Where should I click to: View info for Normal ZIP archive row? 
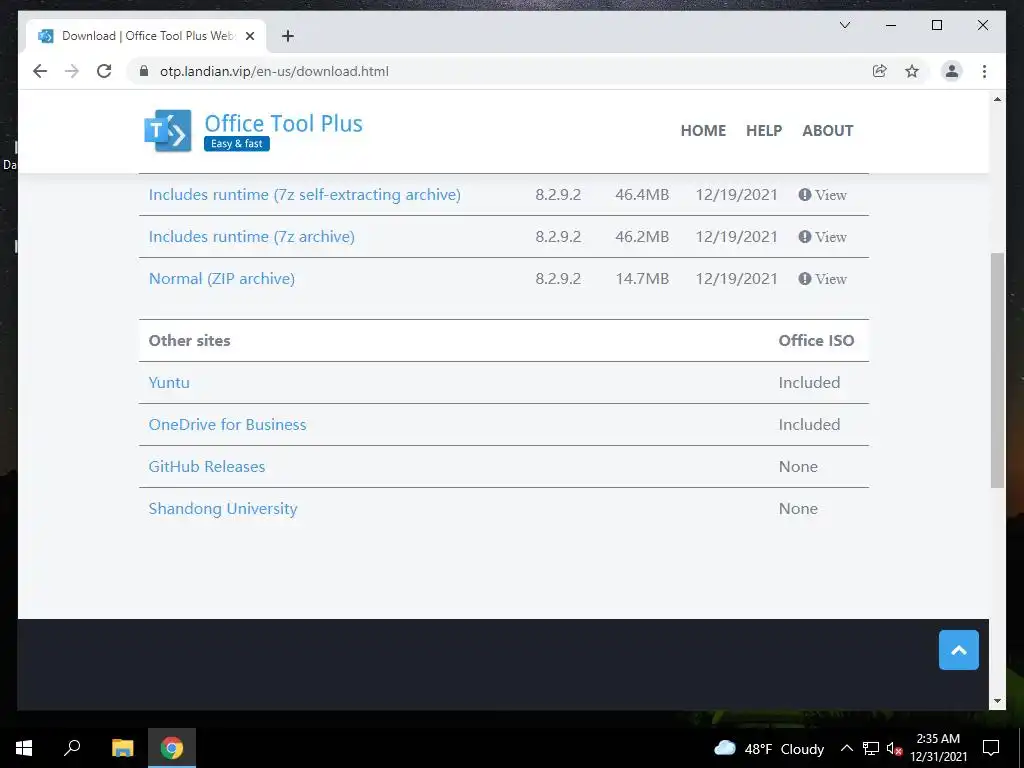pos(822,279)
